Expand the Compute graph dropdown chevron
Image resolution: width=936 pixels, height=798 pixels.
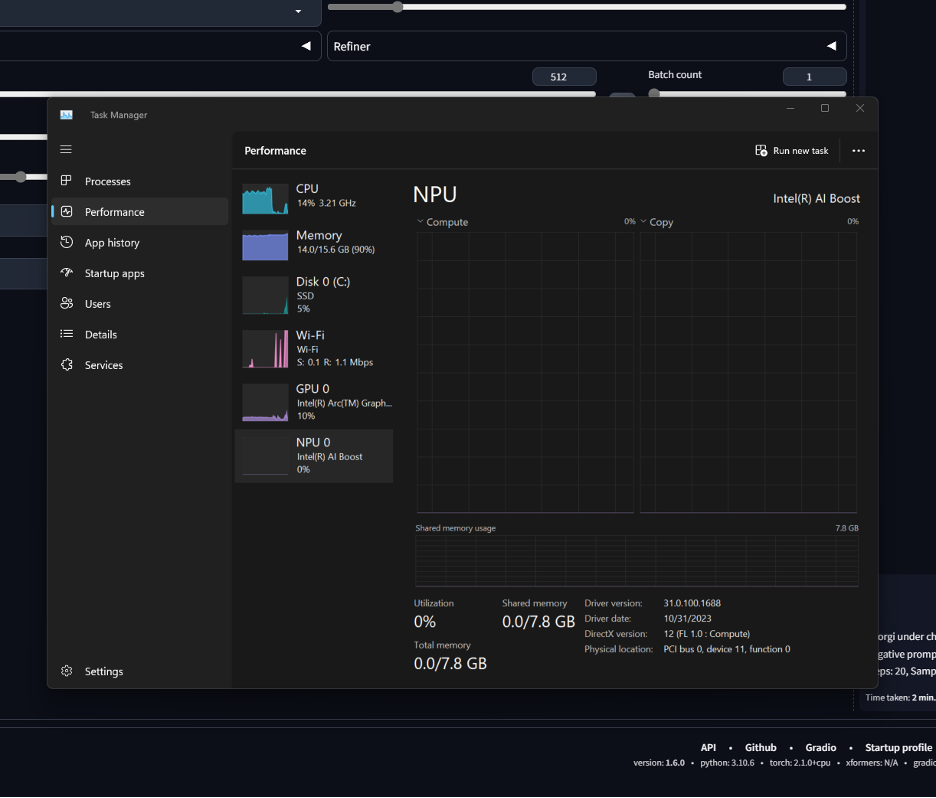420,222
